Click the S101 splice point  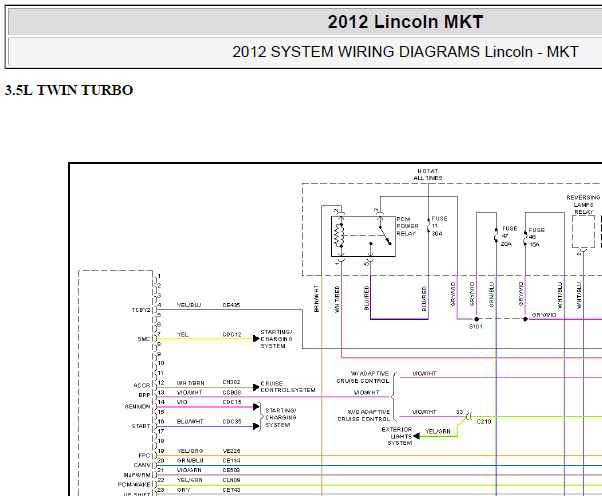(x=476, y=319)
